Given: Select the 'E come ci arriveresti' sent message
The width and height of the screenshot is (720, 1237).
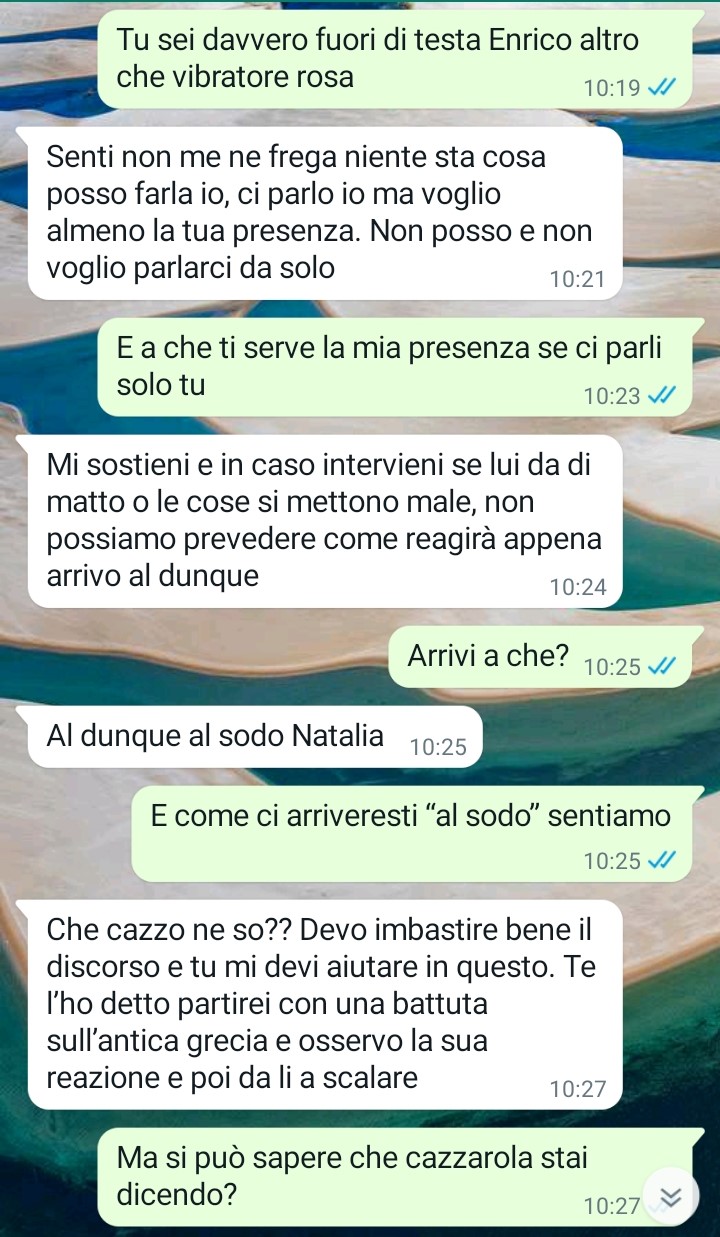Looking at the screenshot, I should (412, 834).
